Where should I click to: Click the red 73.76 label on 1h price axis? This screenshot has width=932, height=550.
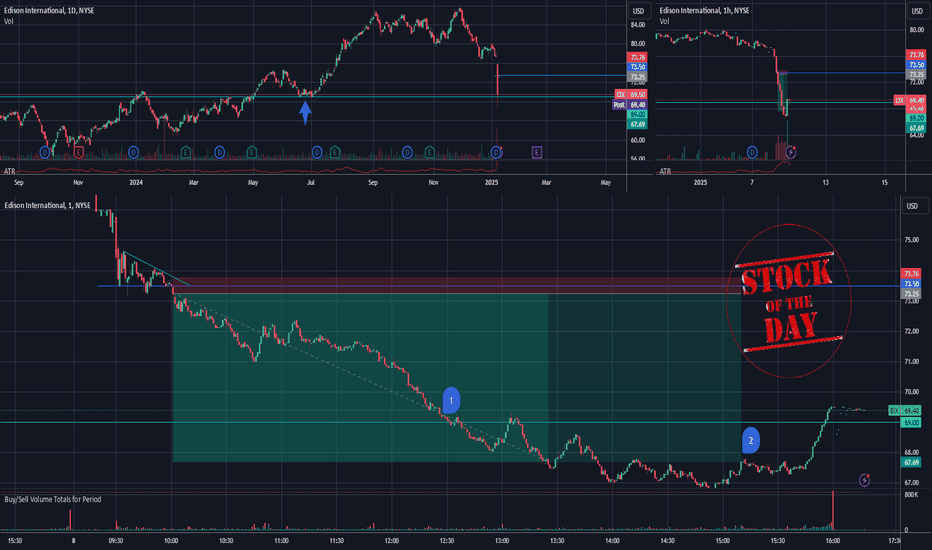pos(916,55)
